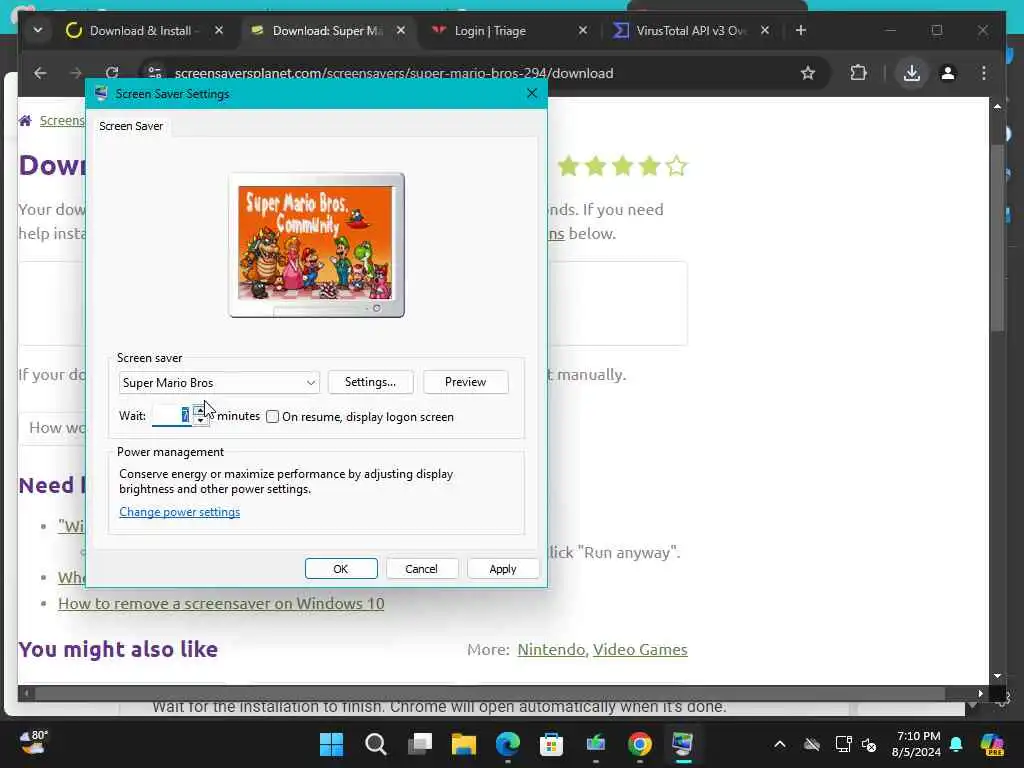Click into the Wait minutes field

pos(171,415)
